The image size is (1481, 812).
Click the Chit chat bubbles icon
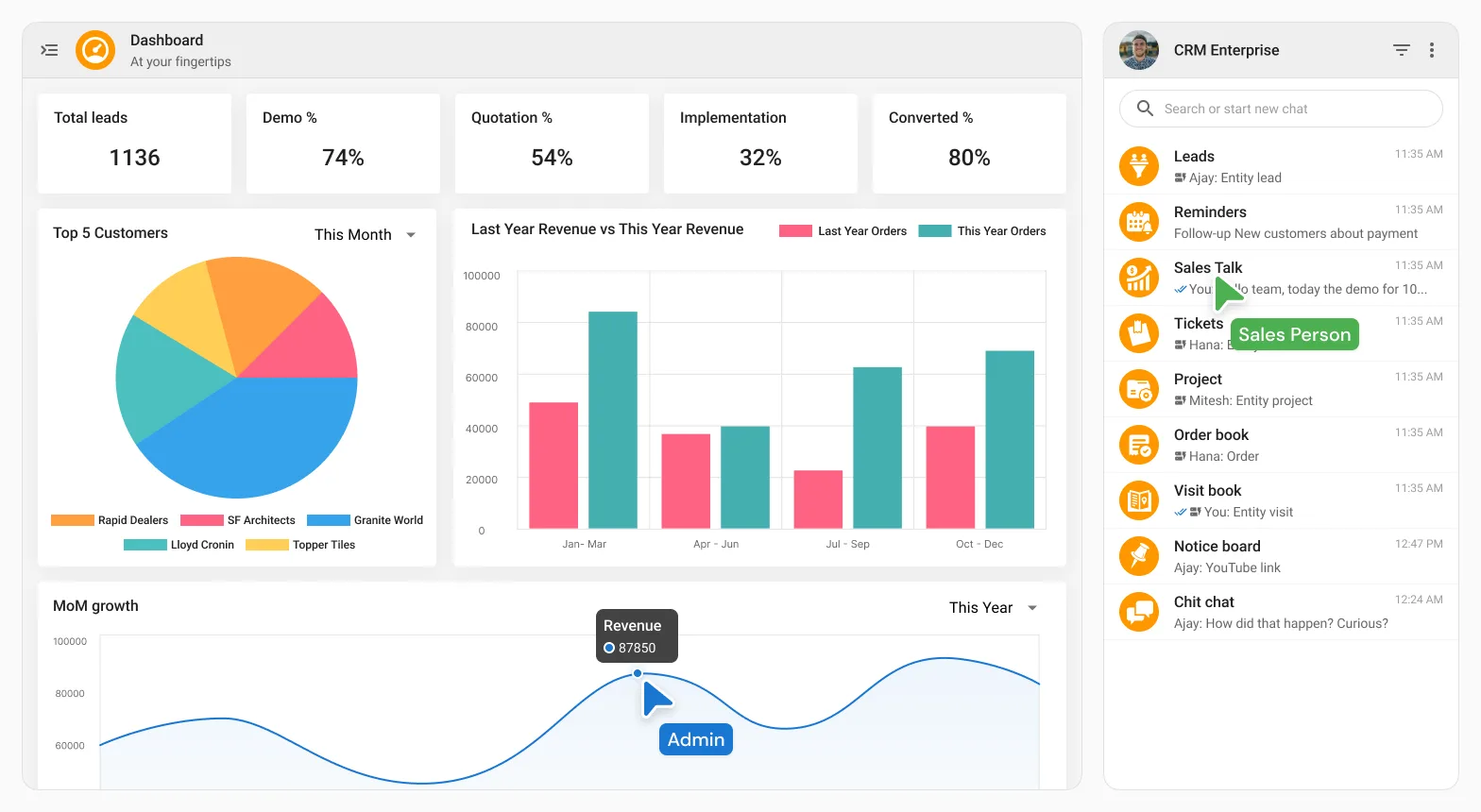click(x=1139, y=612)
